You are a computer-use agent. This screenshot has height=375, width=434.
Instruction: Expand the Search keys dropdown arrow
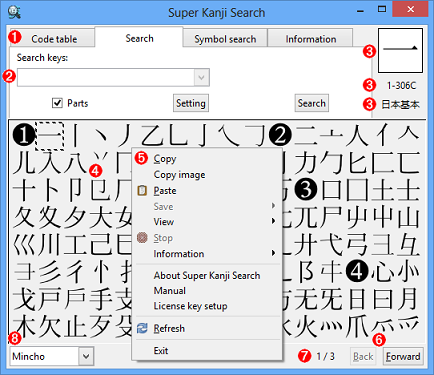tap(201, 78)
